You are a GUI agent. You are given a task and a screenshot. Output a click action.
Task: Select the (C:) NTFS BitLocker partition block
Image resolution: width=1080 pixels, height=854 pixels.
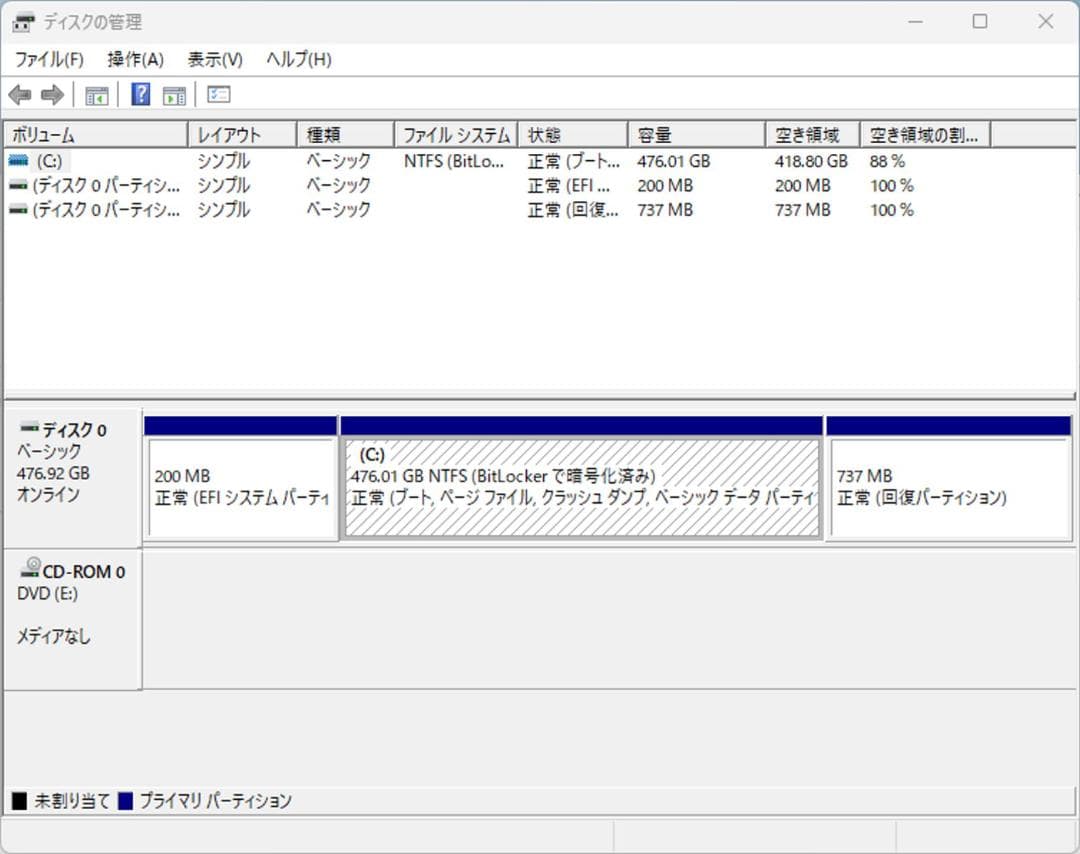pos(580,480)
